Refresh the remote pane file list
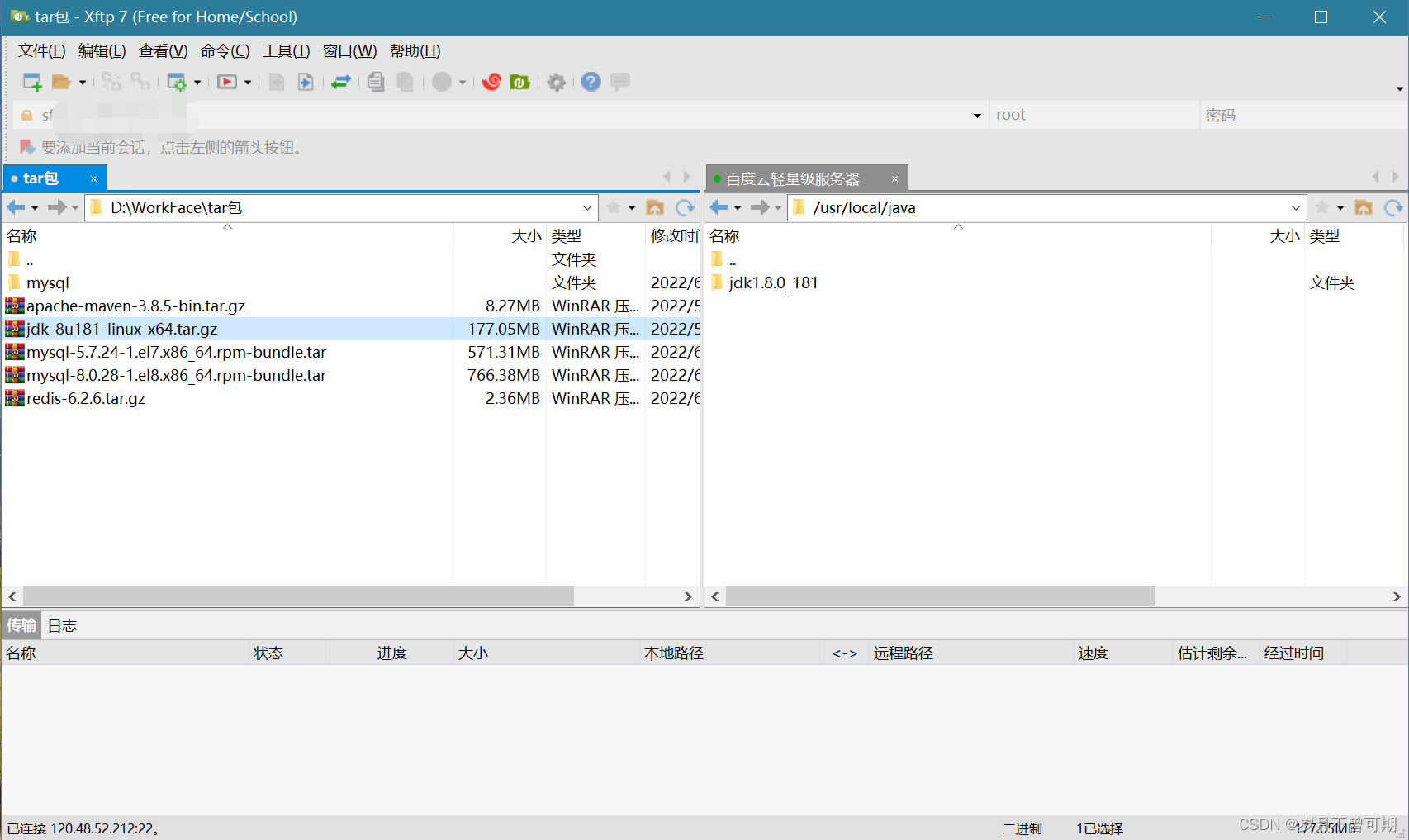This screenshot has height=840, width=1409. pyautogui.click(x=1393, y=207)
